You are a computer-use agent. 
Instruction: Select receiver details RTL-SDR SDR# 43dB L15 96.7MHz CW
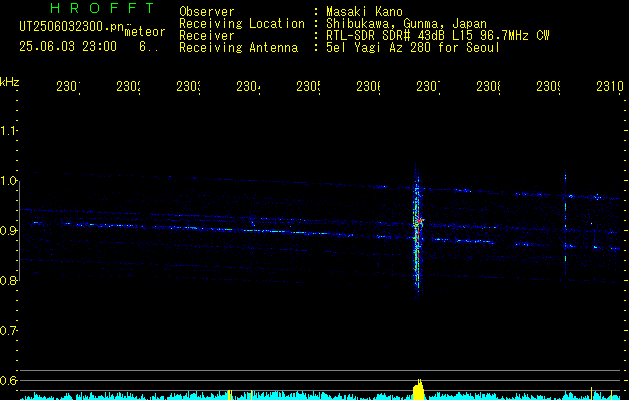438,36
